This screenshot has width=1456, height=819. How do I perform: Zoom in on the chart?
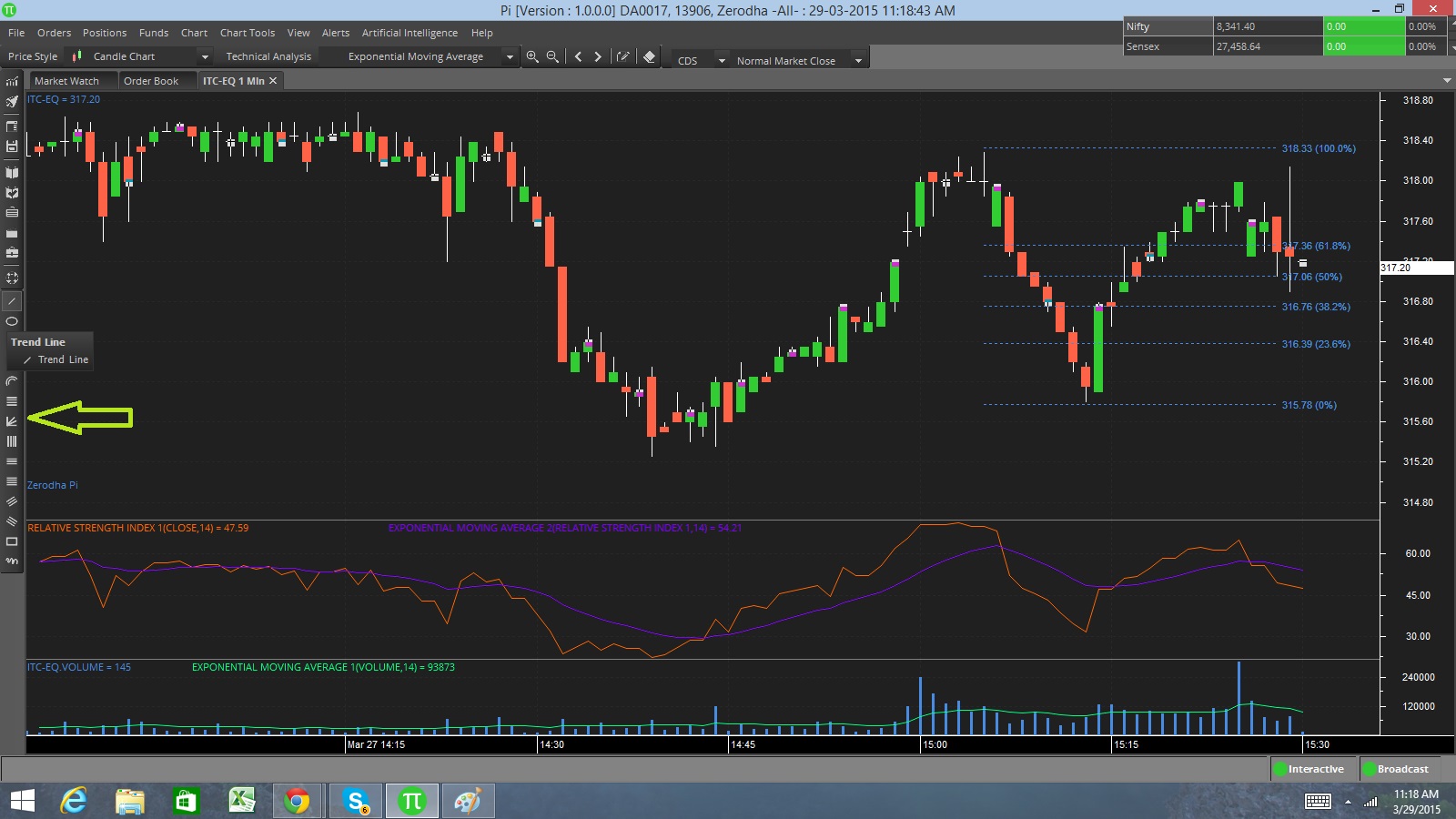[x=532, y=56]
